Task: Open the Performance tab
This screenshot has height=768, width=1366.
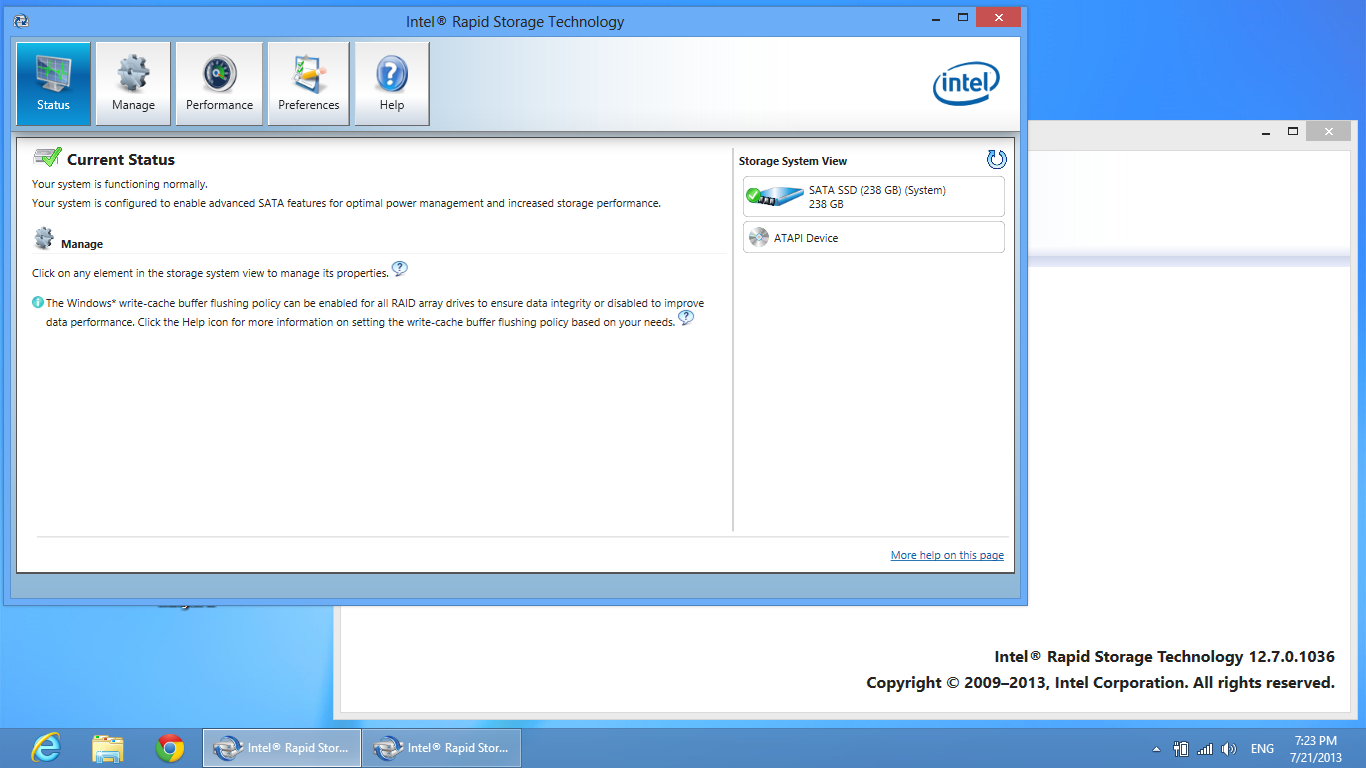Action: 219,84
